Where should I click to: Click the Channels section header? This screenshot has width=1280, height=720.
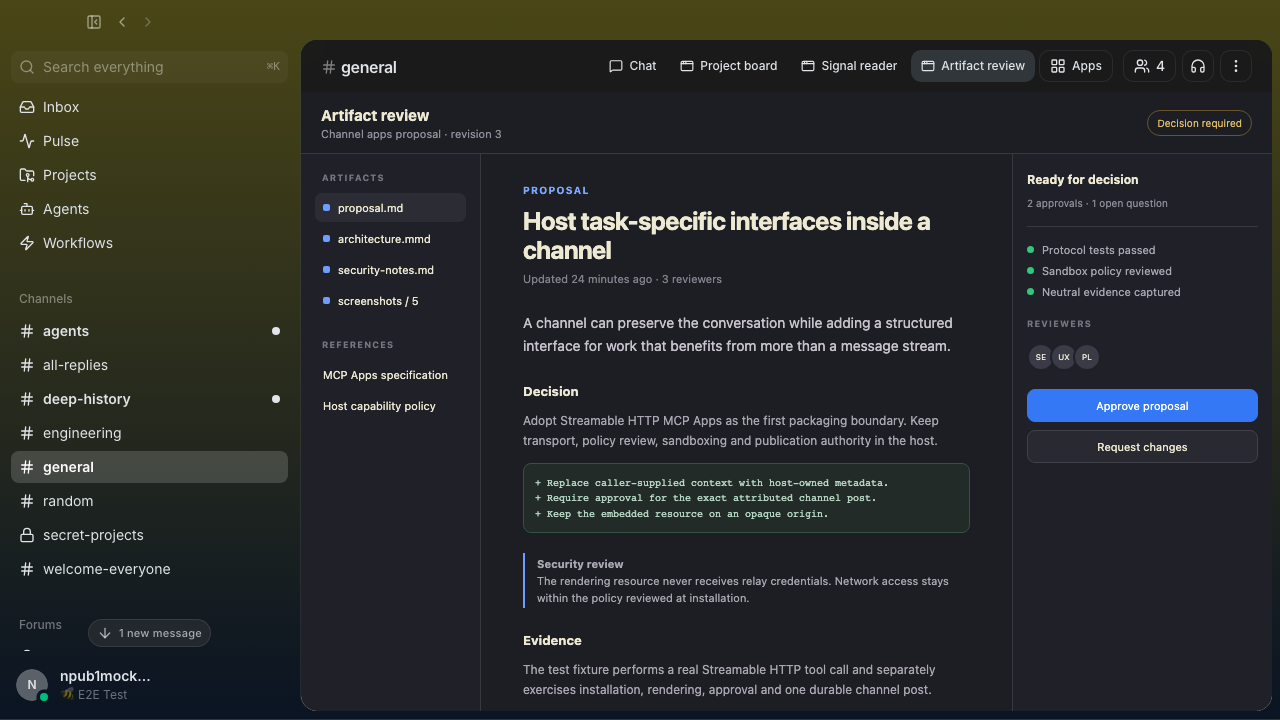click(x=46, y=299)
